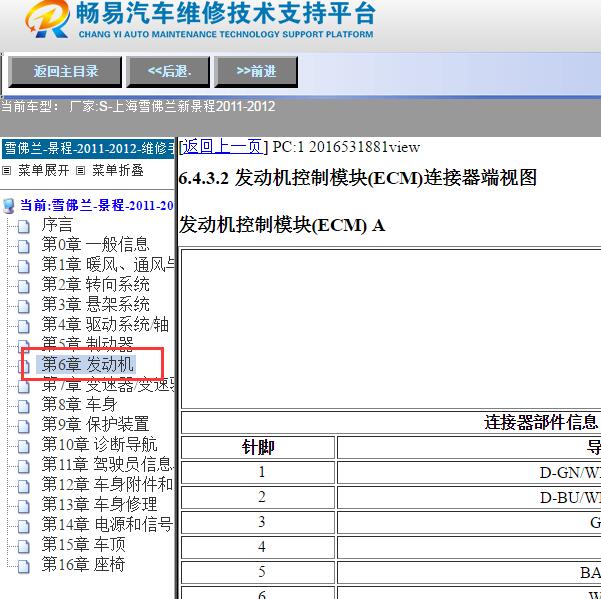Open the 序言 tree entry

coord(57,225)
